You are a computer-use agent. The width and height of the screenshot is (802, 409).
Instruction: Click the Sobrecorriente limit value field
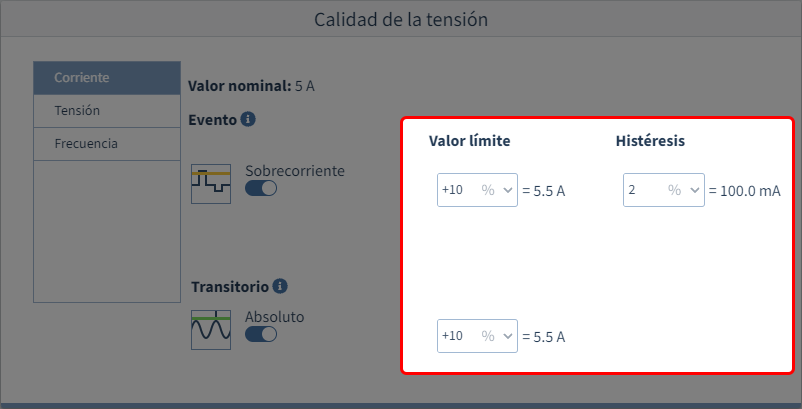[456, 190]
